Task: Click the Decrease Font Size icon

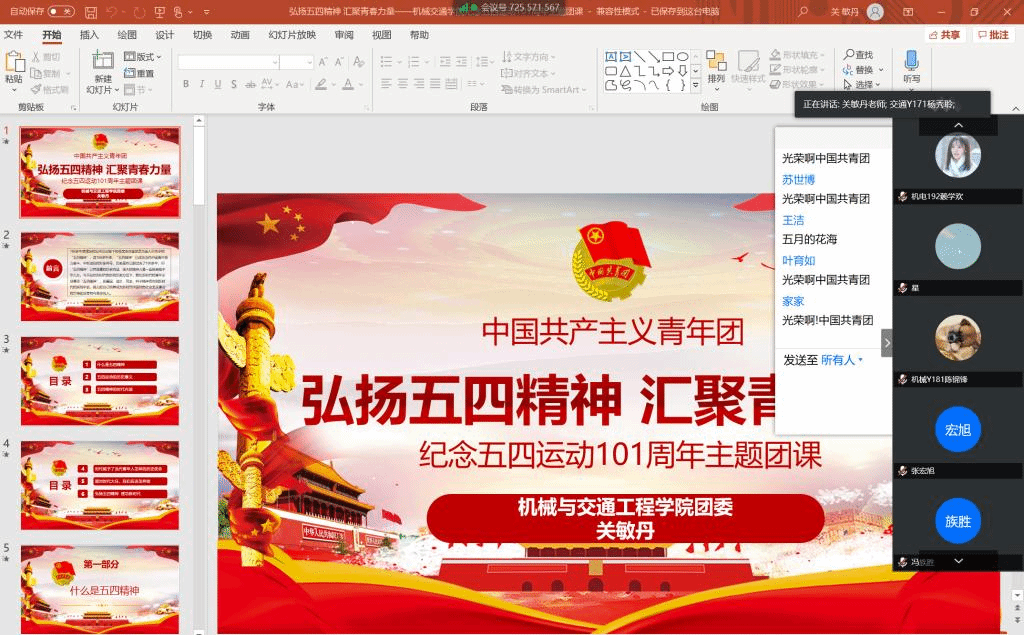Action: [339, 62]
